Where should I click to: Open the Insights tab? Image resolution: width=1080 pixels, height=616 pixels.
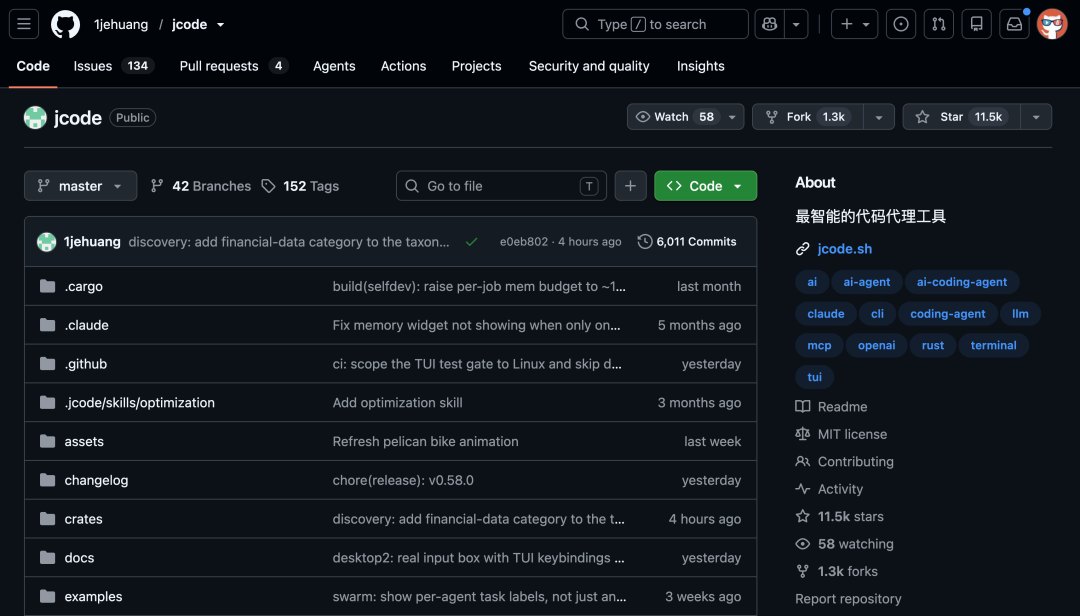[x=700, y=66]
